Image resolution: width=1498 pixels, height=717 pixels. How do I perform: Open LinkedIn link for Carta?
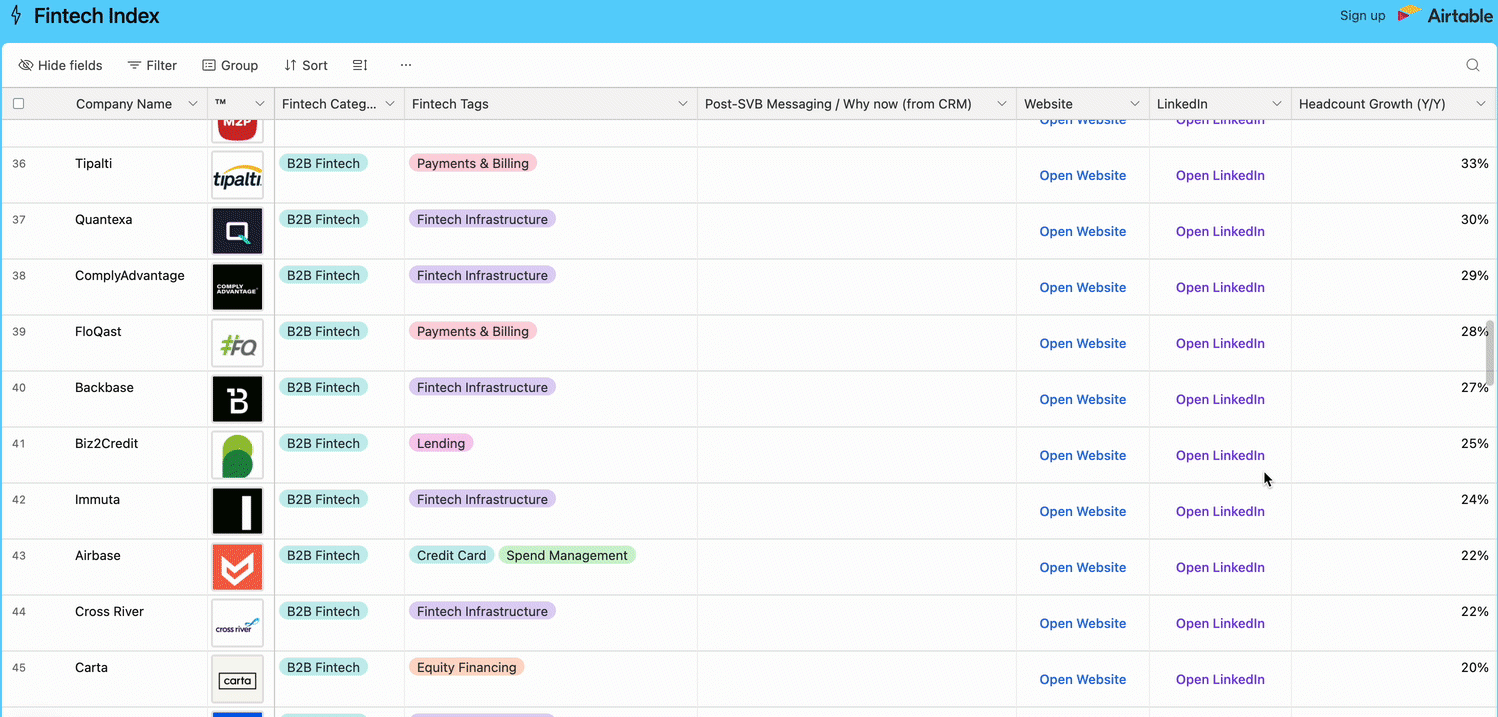1220,680
